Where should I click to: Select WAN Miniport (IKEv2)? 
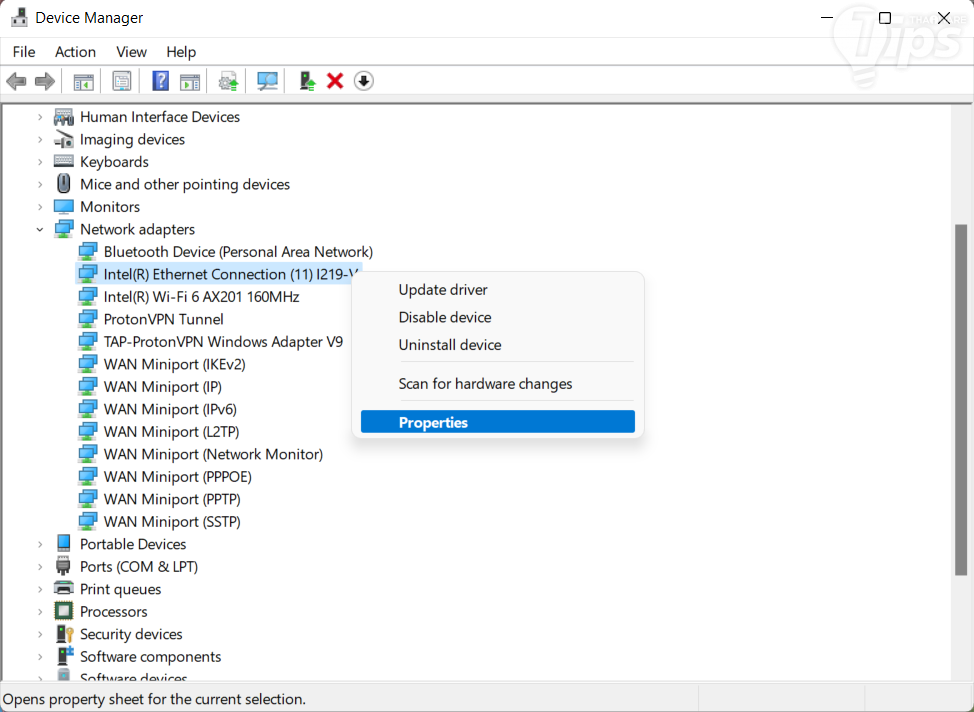[175, 364]
